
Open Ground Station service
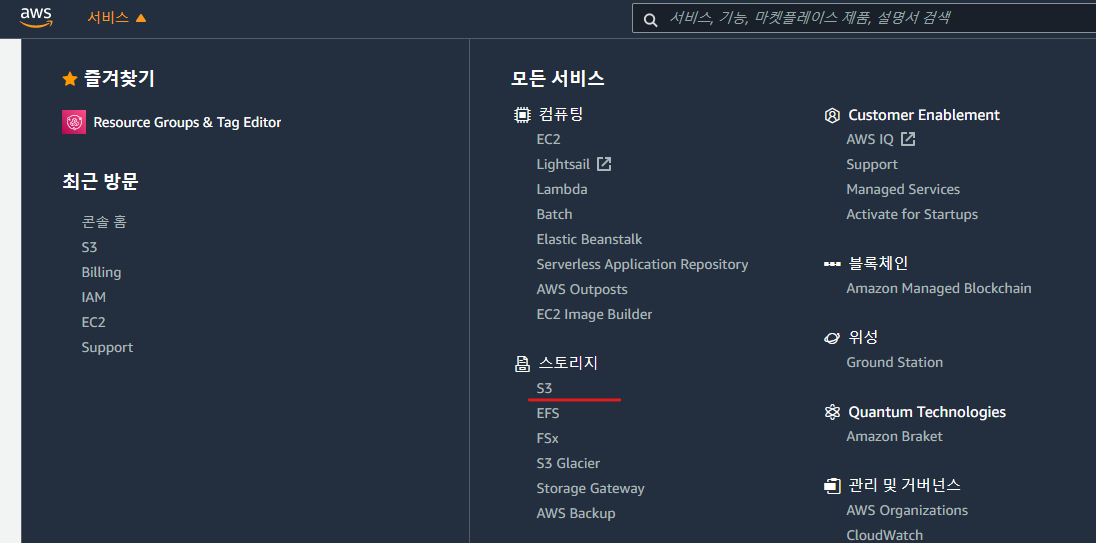(x=895, y=362)
